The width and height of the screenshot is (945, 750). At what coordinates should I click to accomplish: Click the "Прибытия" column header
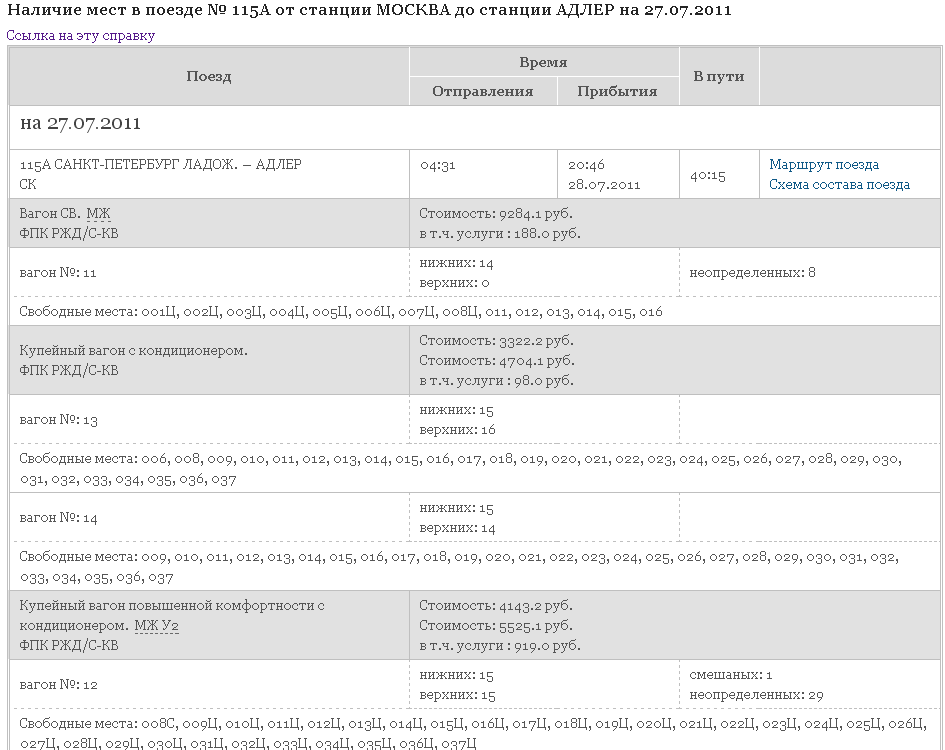point(618,91)
